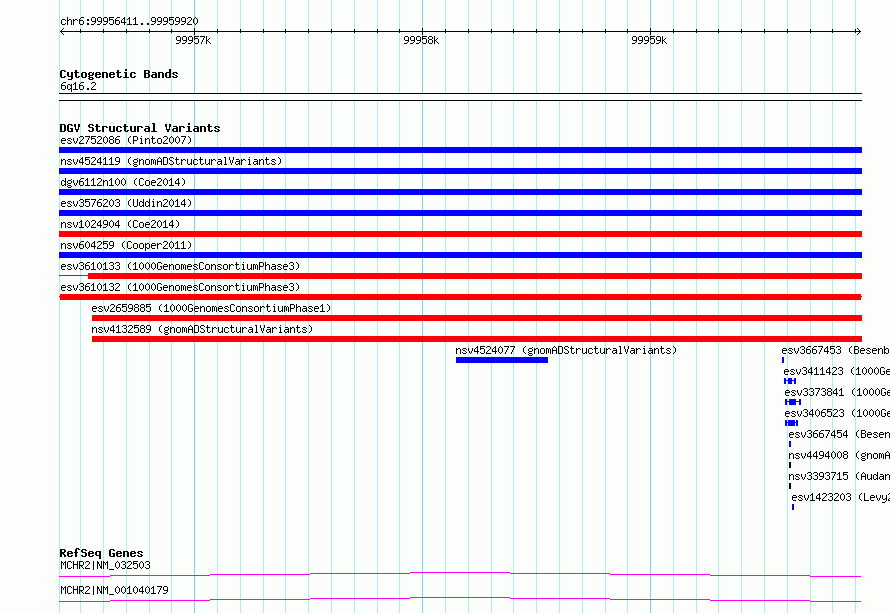The height and width of the screenshot is (613, 890).
Task: Click esv3411423 variant label
Action: 837,371
